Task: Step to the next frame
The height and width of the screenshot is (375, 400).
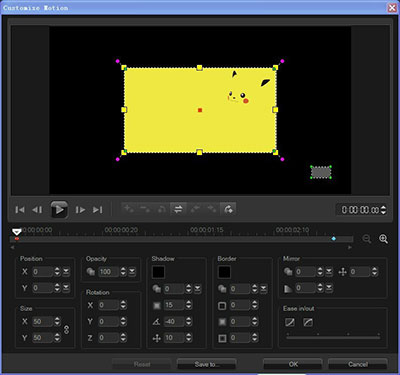Action: click(80, 210)
